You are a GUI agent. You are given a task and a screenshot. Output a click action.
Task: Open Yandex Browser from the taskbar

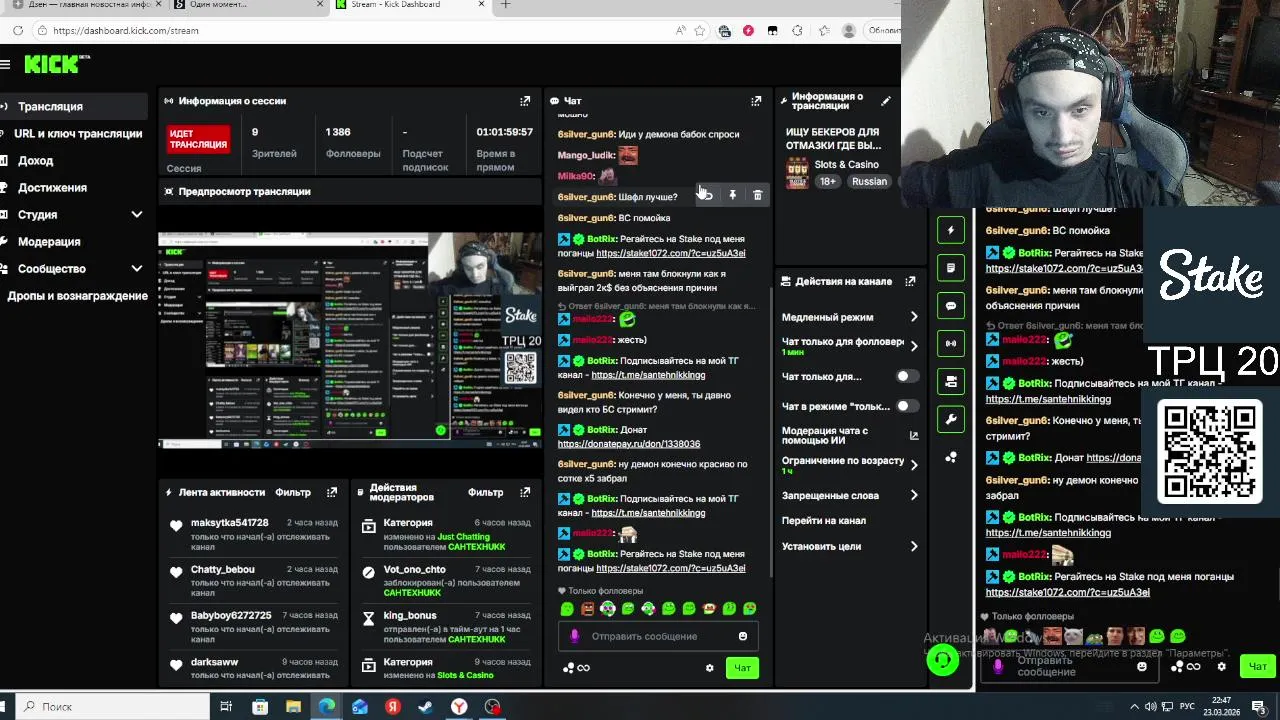[x=459, y=707]
